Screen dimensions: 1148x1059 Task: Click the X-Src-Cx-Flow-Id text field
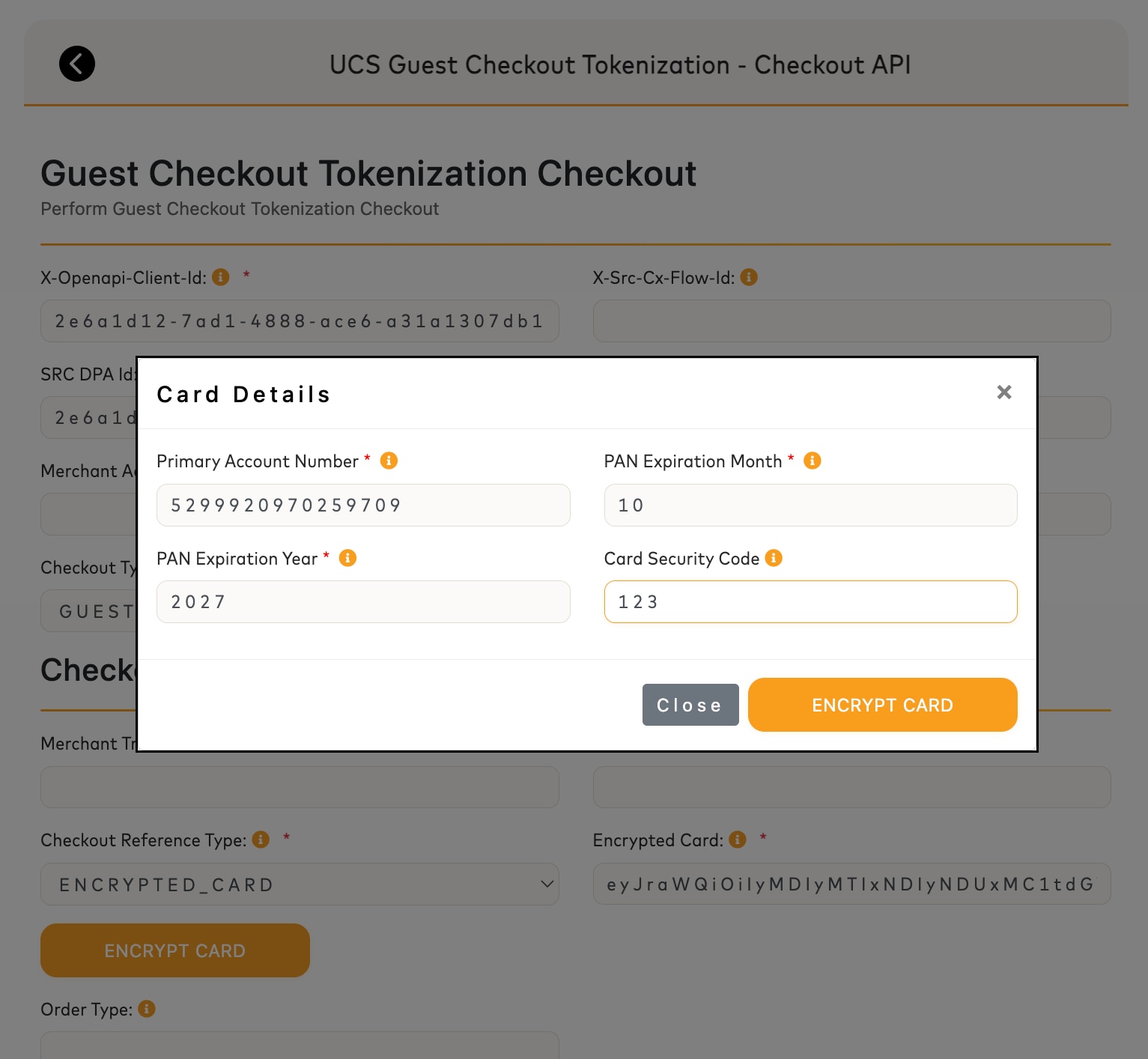[x=851, y=321]
